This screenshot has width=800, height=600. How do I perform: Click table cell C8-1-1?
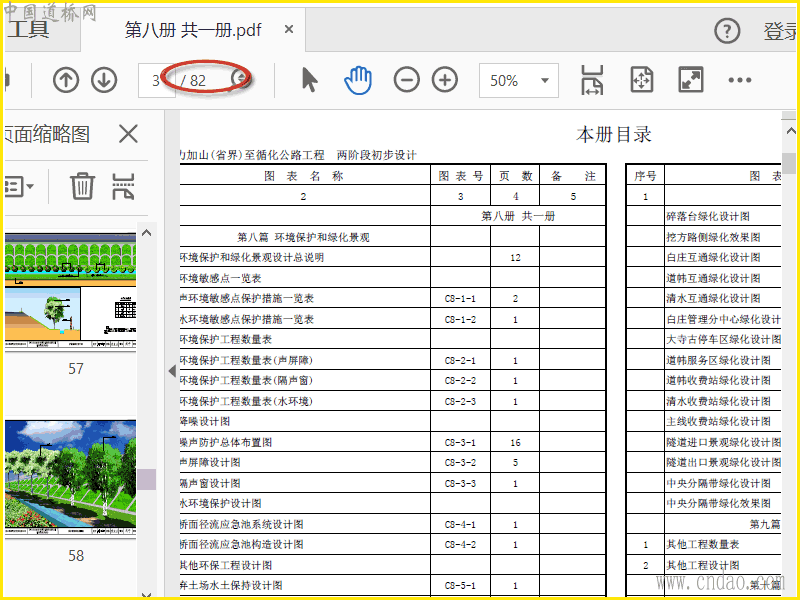coord(460,298)
